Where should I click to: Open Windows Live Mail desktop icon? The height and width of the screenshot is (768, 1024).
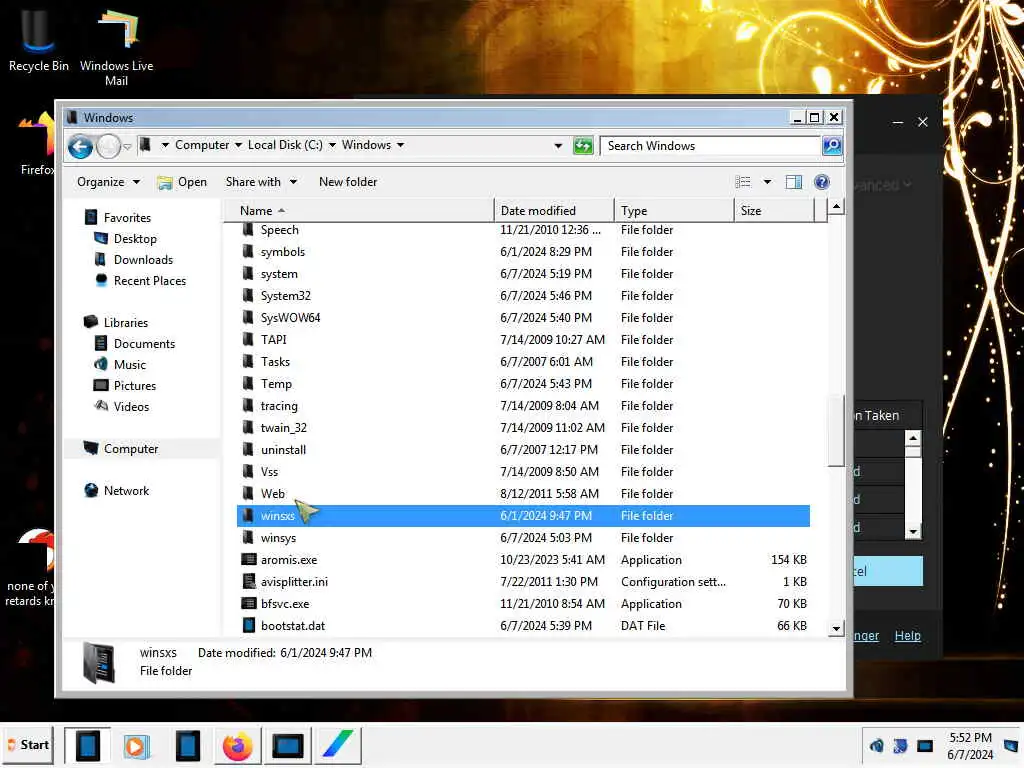point(116,47)
